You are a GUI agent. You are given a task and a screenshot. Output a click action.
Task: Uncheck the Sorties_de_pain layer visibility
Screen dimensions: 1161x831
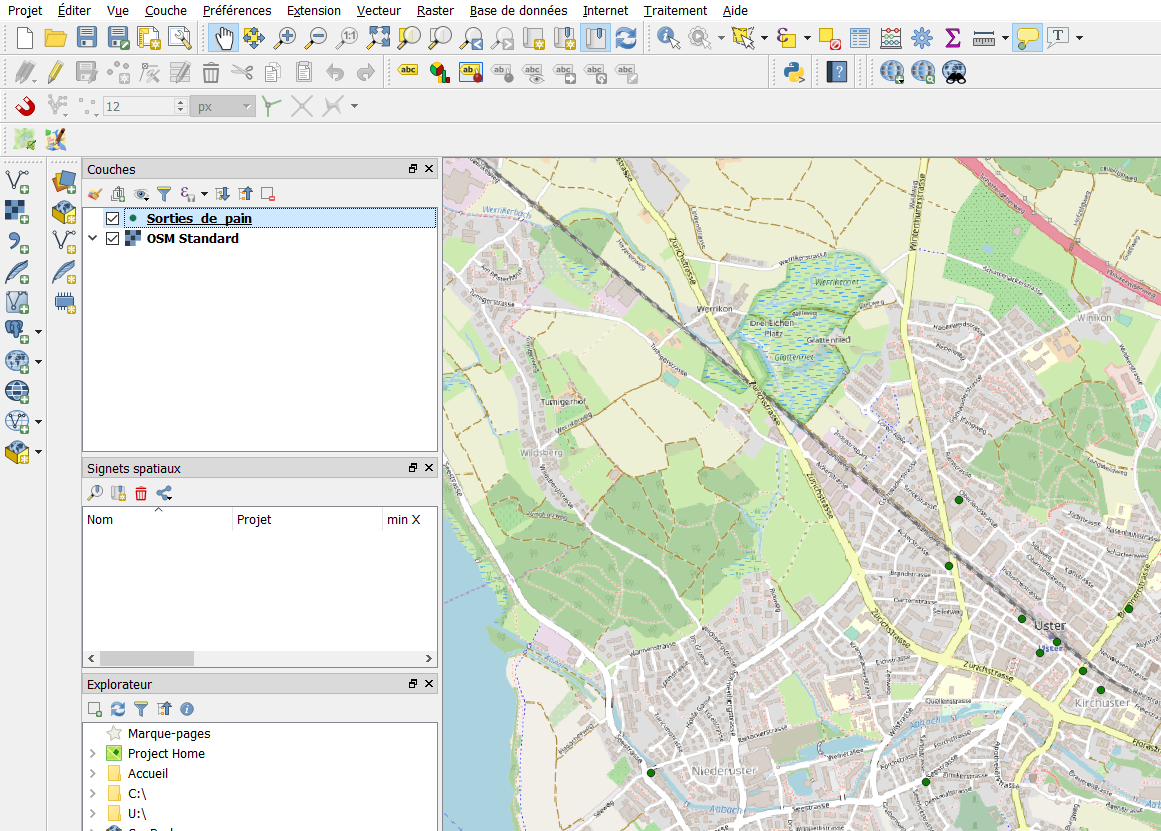coord(112,218)
